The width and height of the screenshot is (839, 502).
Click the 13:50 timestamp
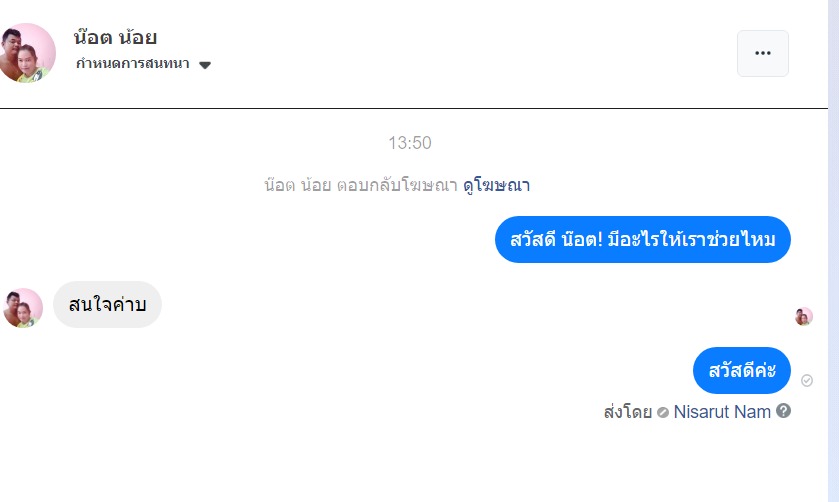point(410,143)
